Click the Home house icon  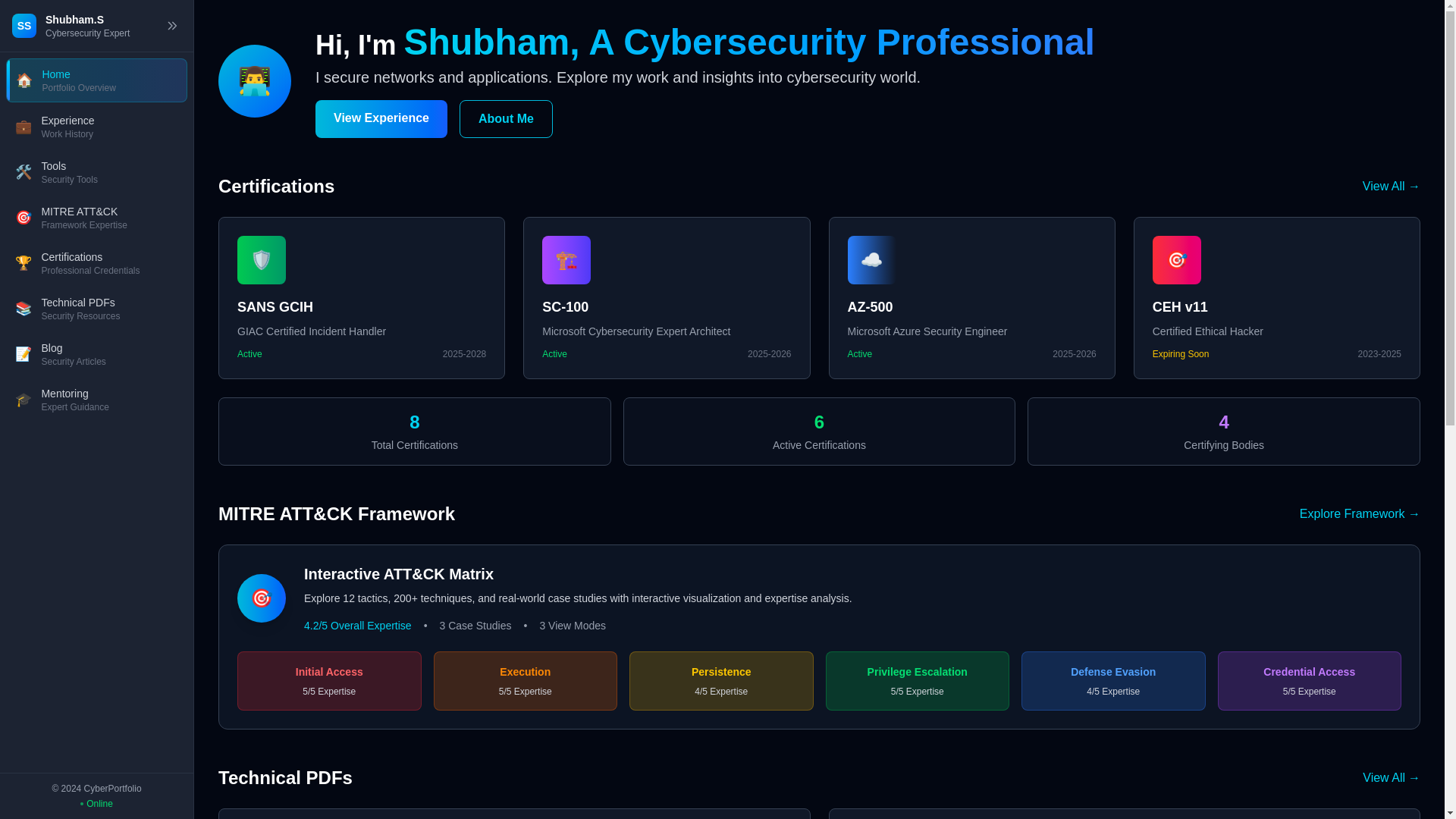coord(24,80)
